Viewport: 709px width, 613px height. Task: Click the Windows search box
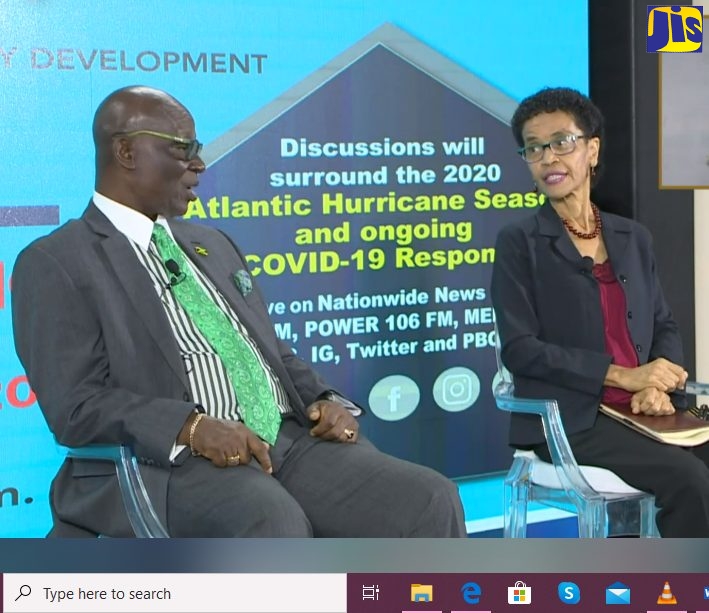click(175, 593)
